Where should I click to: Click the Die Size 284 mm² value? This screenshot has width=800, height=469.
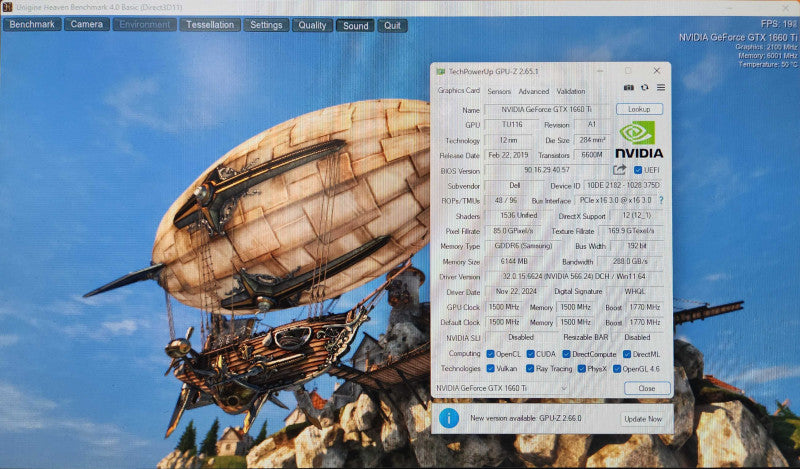(592, 140)
